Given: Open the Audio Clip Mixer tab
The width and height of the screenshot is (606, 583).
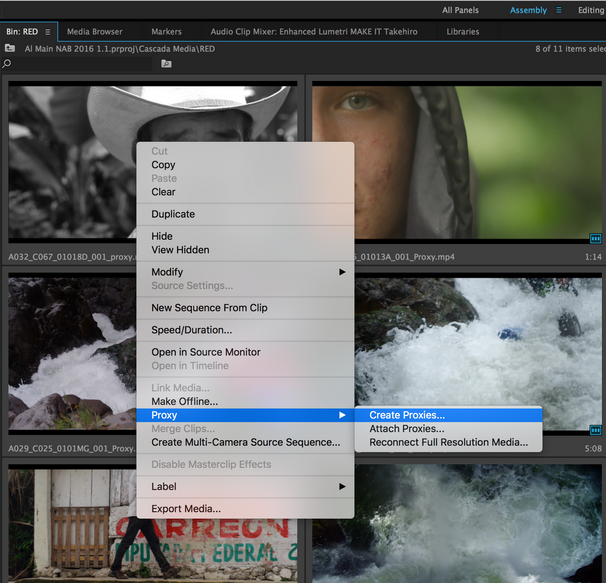Looking at the screenshot, I should tap(314, 32).
